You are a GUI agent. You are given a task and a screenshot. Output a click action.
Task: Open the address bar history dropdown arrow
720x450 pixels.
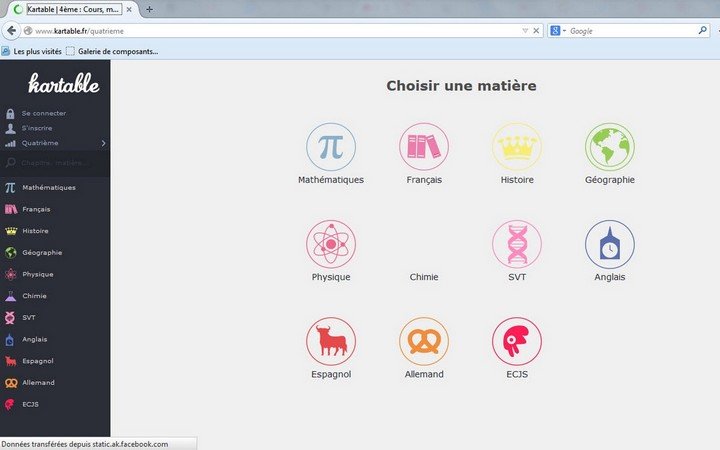click(x=525, y=31)
